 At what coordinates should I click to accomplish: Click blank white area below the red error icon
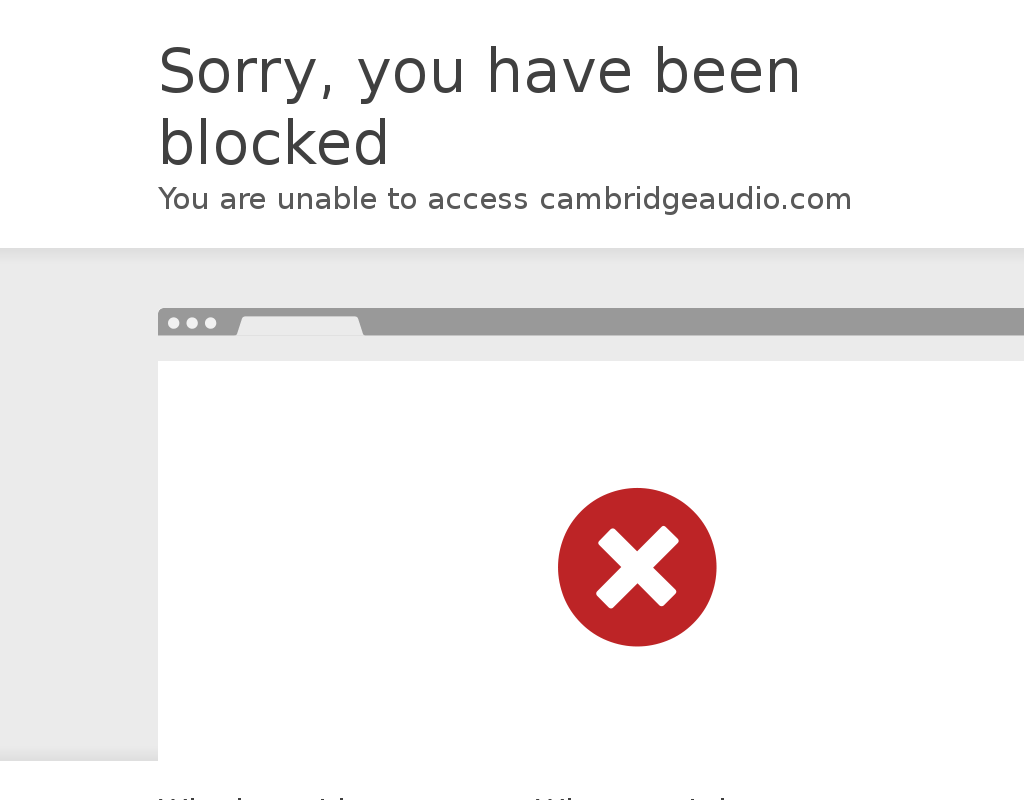tap(637, 705)
